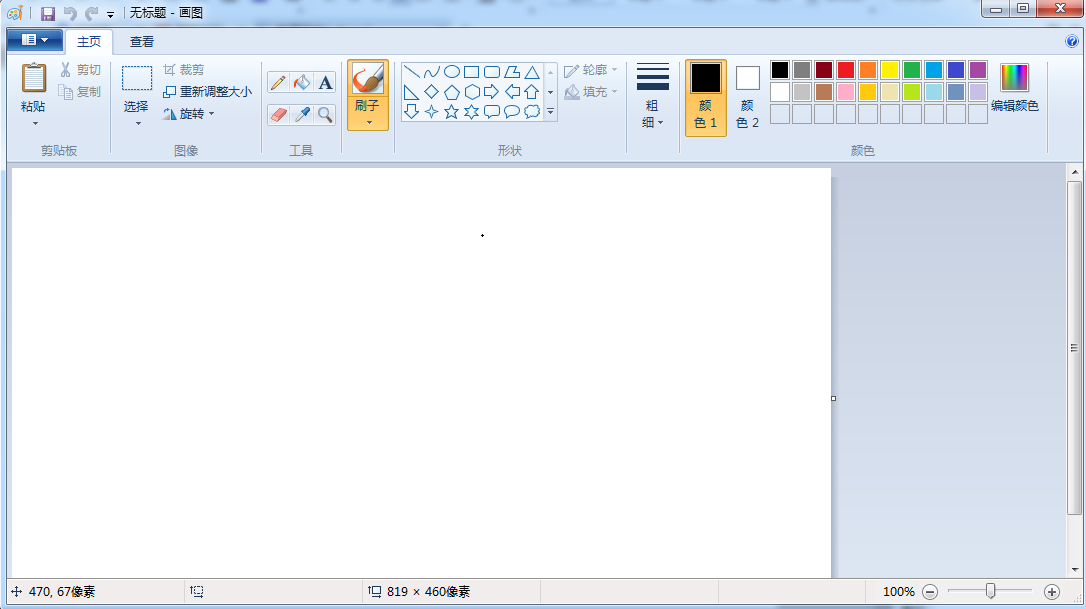Switch to the 查看 (View) tab
Viewport: 1086px width, 609px height.
point(142,42)
